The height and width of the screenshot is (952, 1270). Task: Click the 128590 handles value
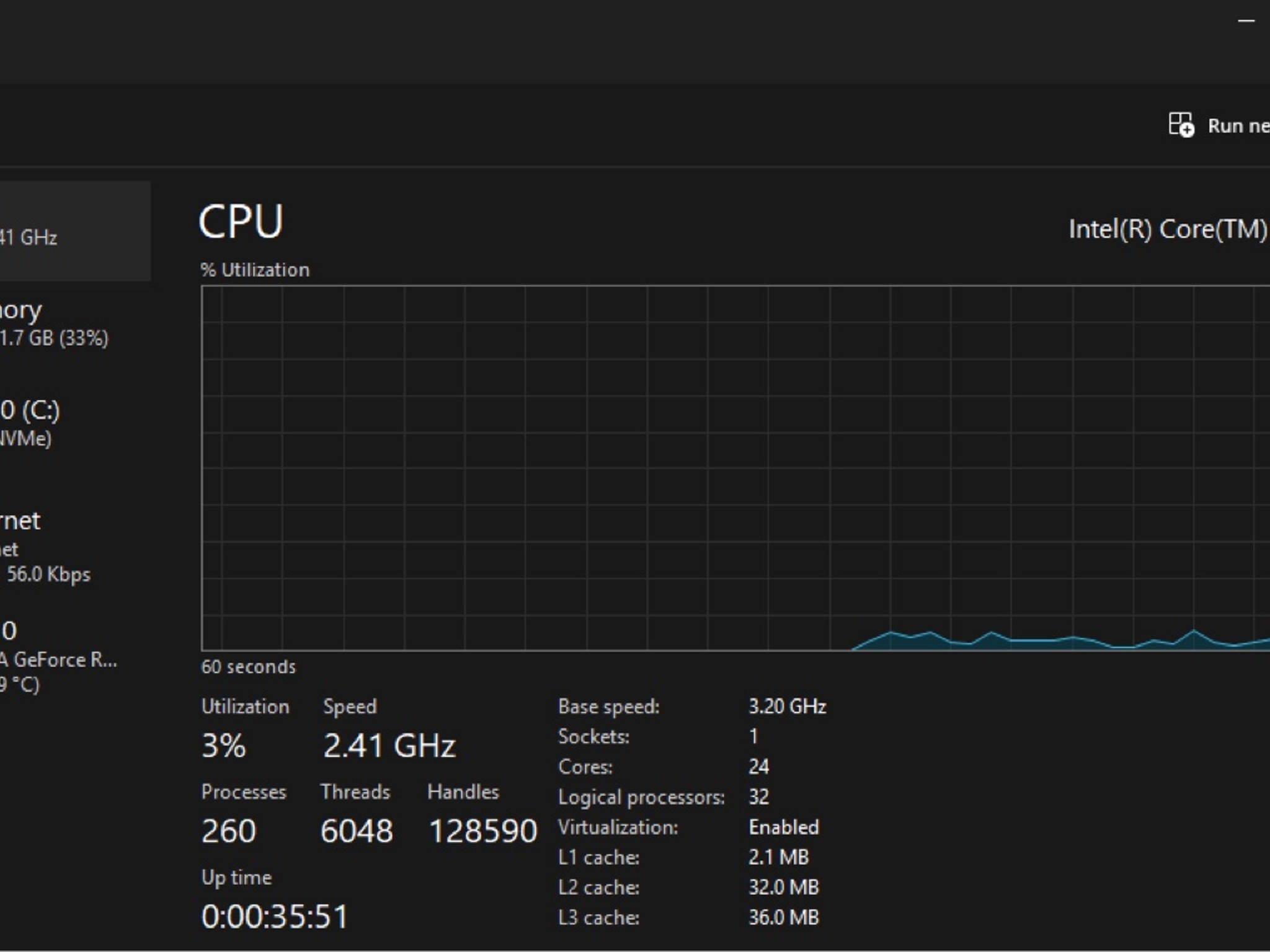[482, 831]
